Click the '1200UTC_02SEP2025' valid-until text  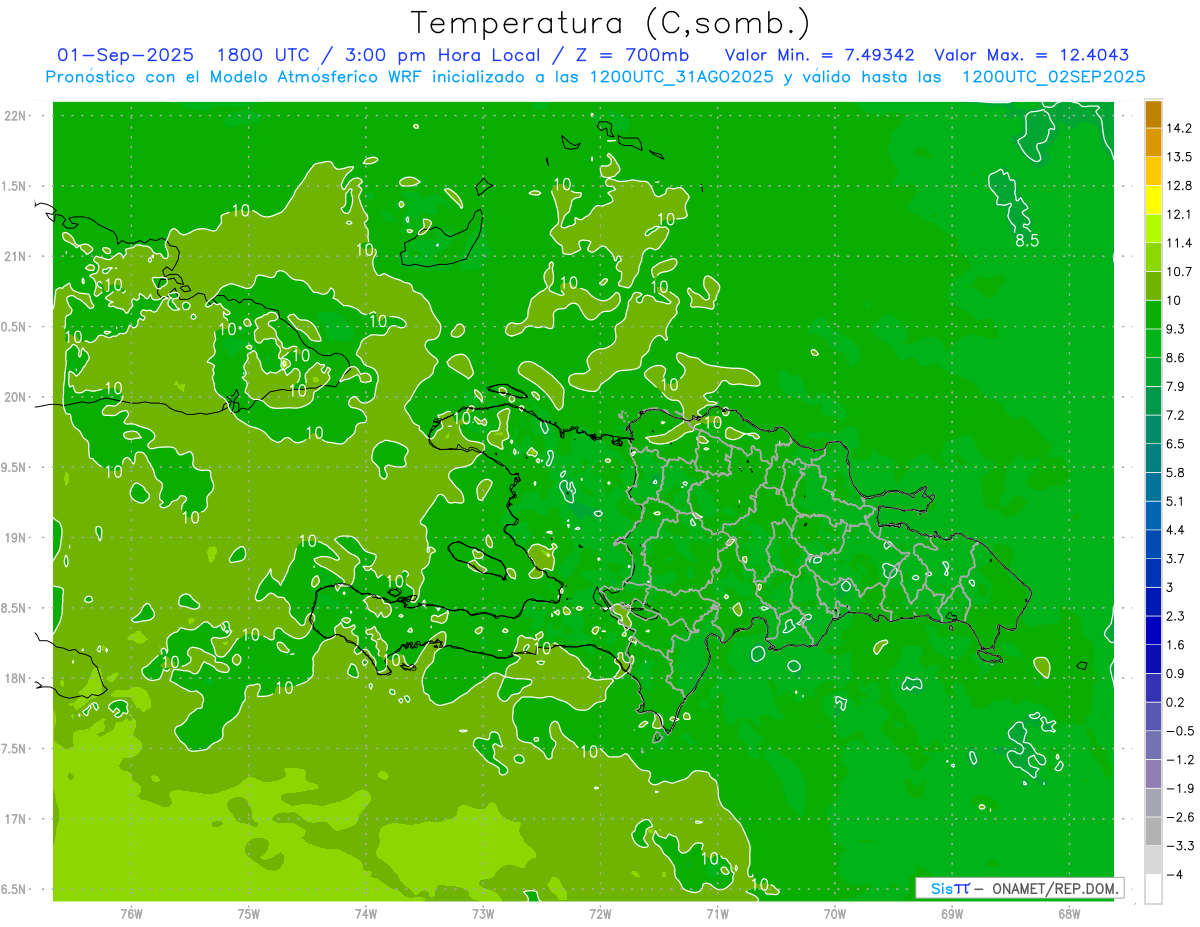click(1053, 77)
